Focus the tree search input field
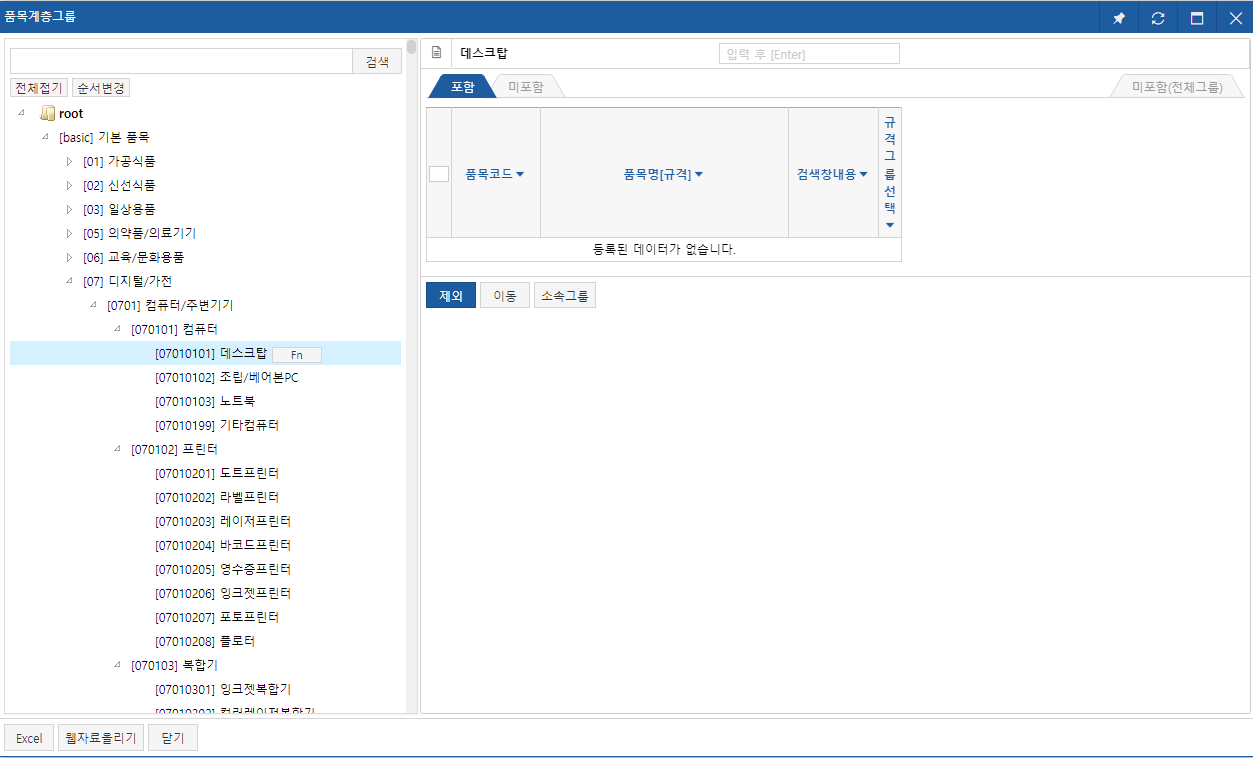The height and width of the screenshot is (758, 1253). pyautogui.click(x=181, y=61)
